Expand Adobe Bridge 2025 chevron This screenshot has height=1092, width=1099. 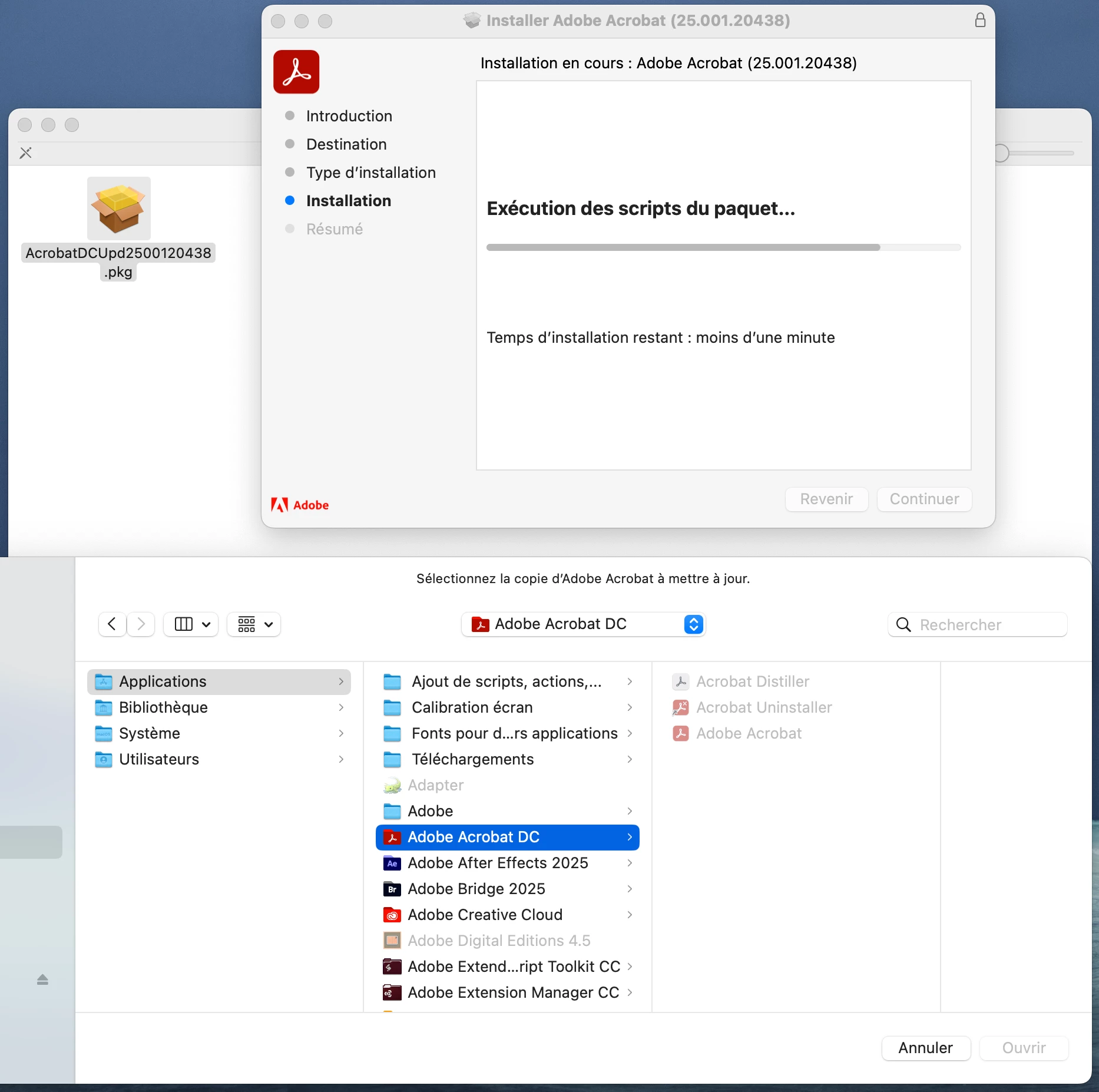click(630, 889)
